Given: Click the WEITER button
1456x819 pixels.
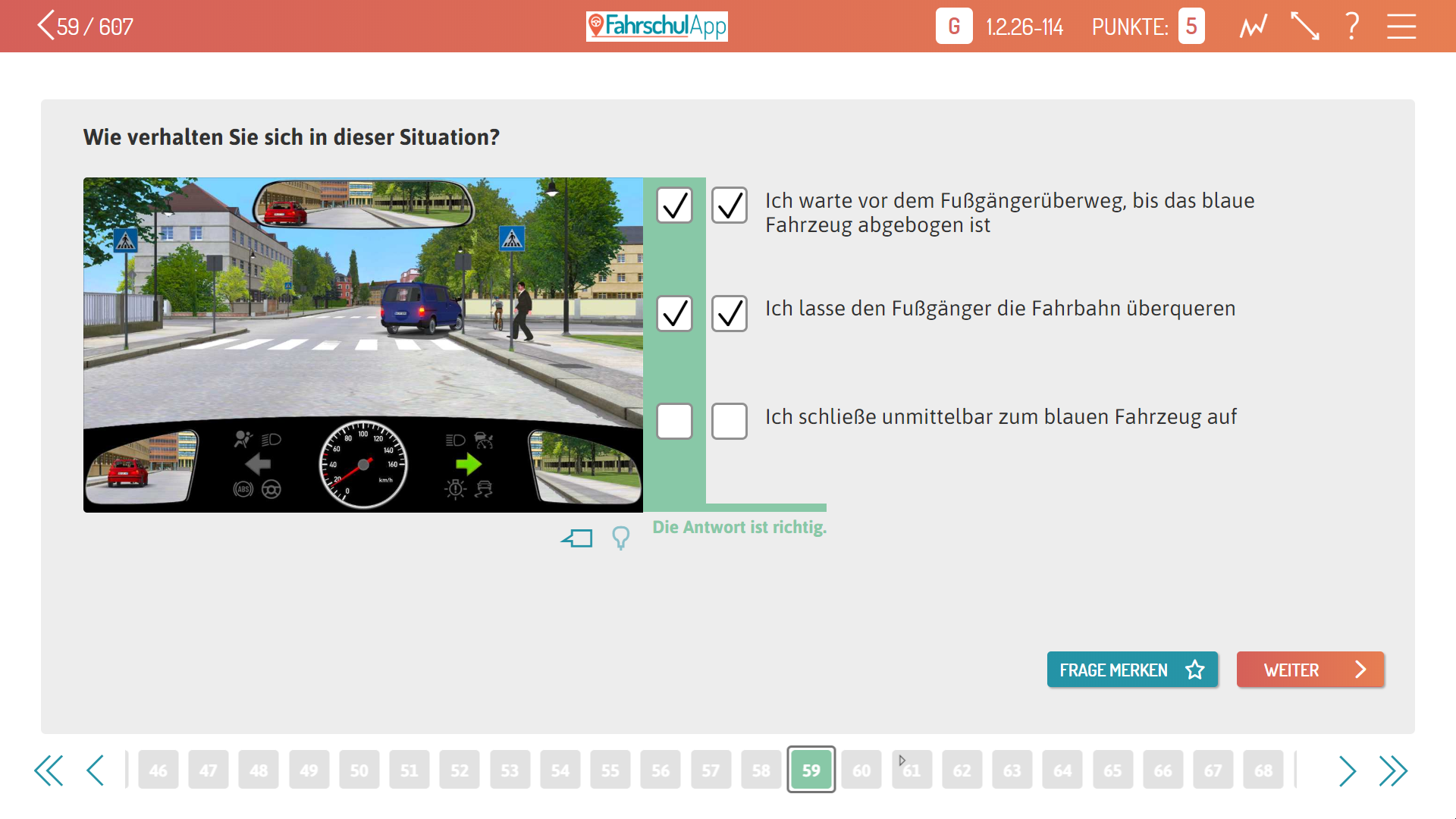Looking at the screenshot, I should (1310, 670).
